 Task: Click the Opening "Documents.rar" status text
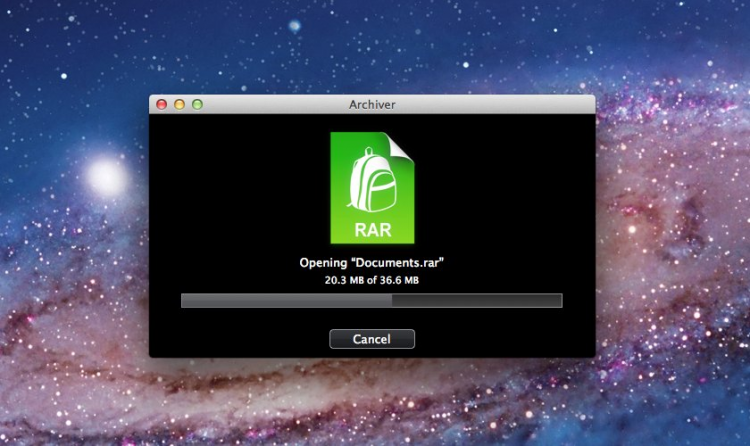[372, 263]
